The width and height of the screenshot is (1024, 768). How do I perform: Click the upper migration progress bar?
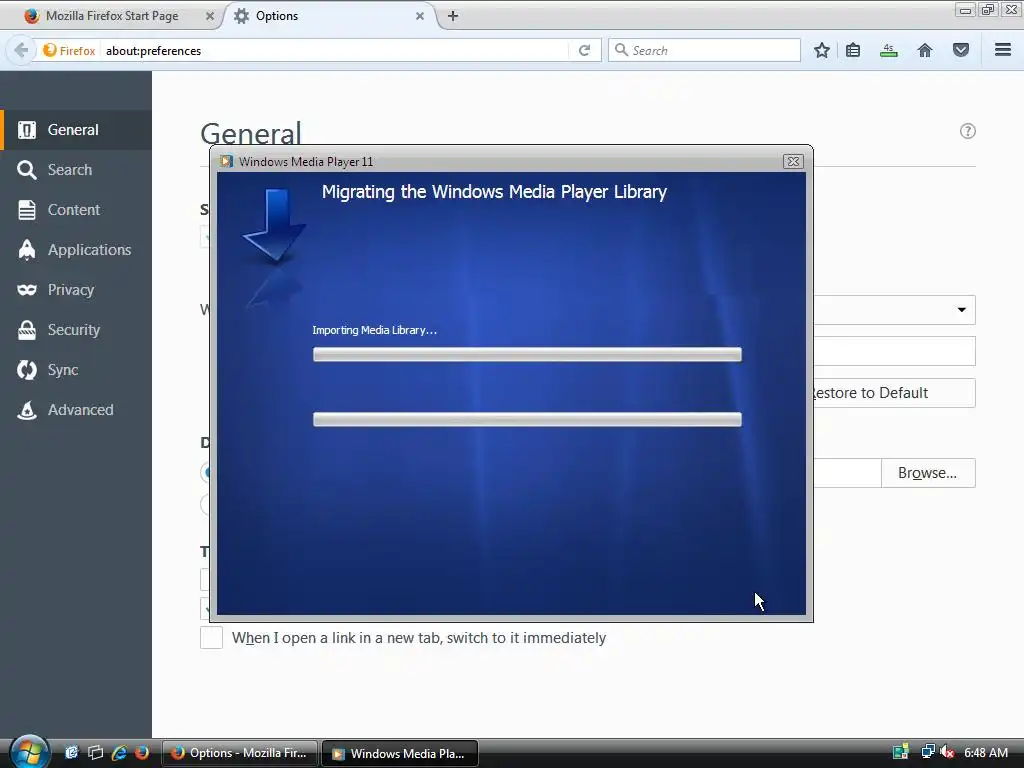click(527, 354)
